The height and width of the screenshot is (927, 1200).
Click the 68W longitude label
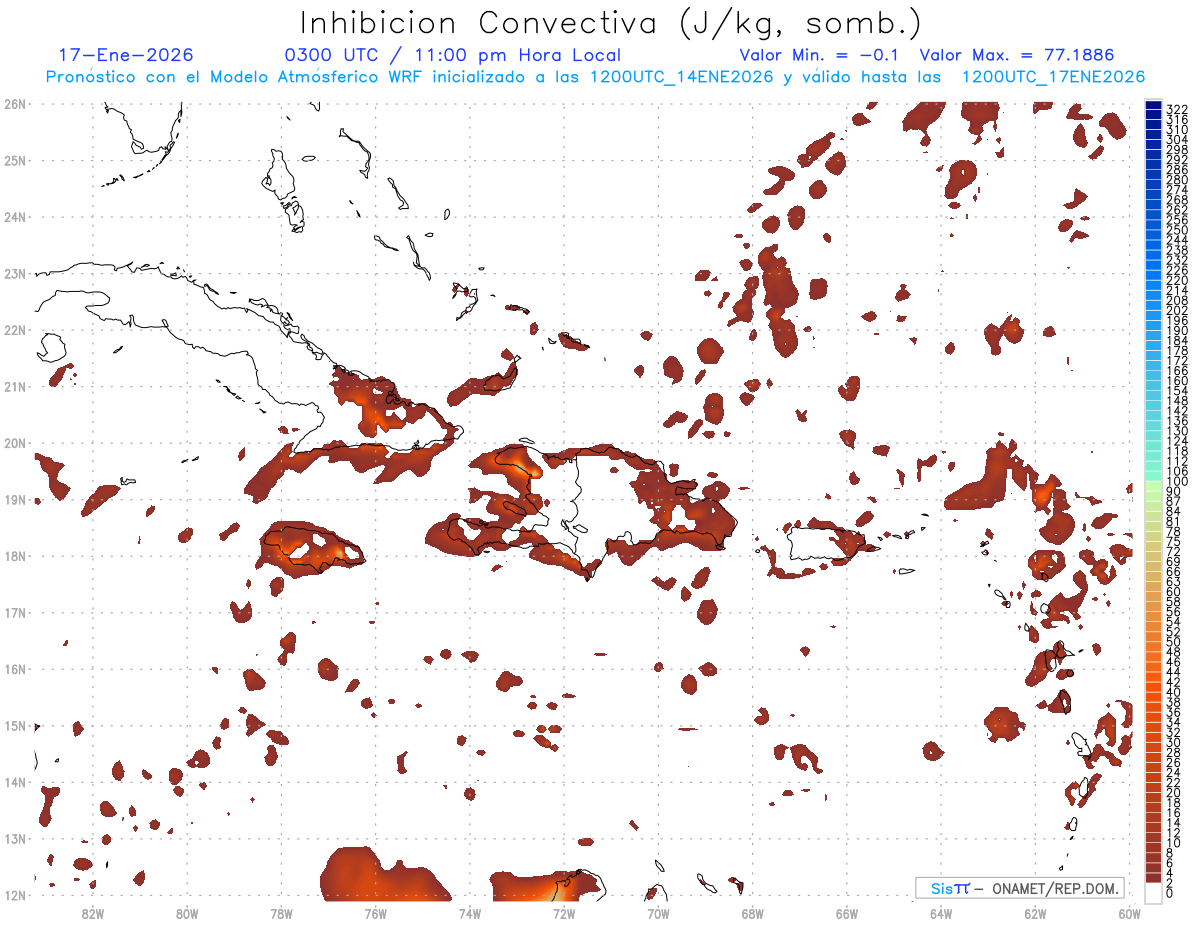(753, 913)
